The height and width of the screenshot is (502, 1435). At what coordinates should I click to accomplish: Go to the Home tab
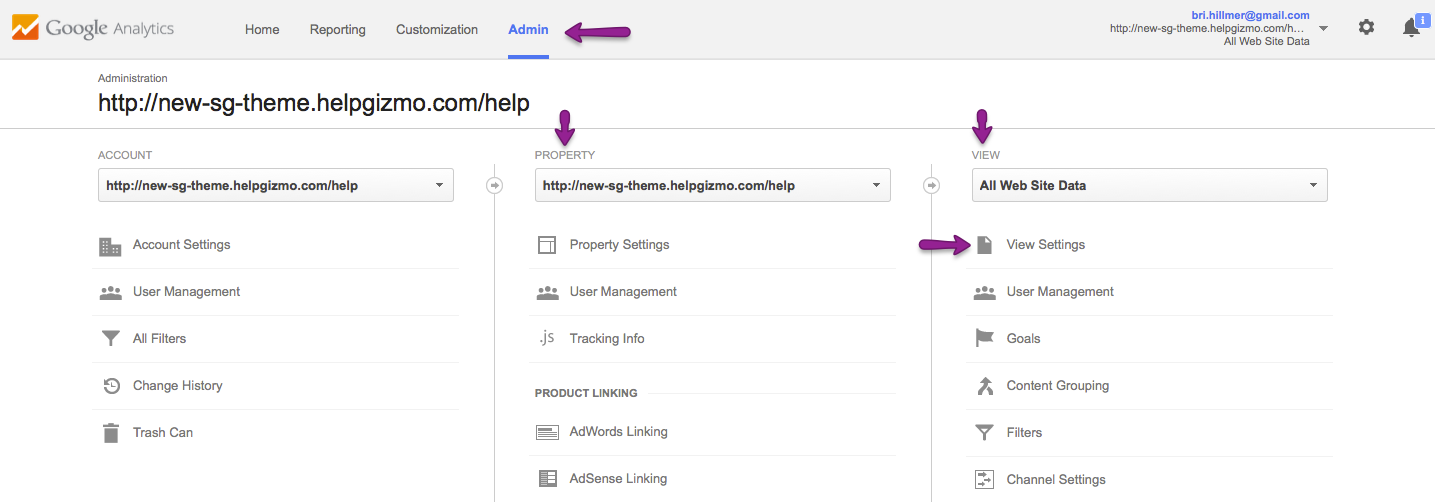click(262, 30)
